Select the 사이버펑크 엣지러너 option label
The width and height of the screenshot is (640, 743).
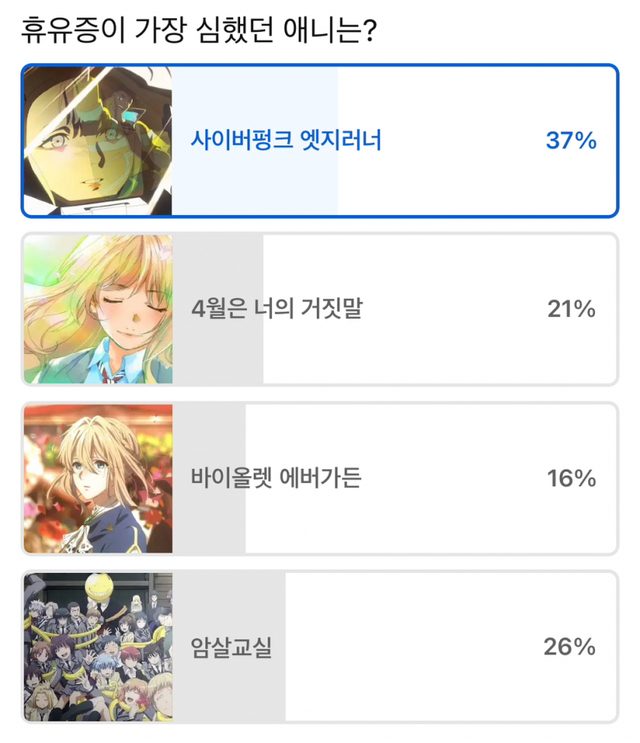coord(286,141)
